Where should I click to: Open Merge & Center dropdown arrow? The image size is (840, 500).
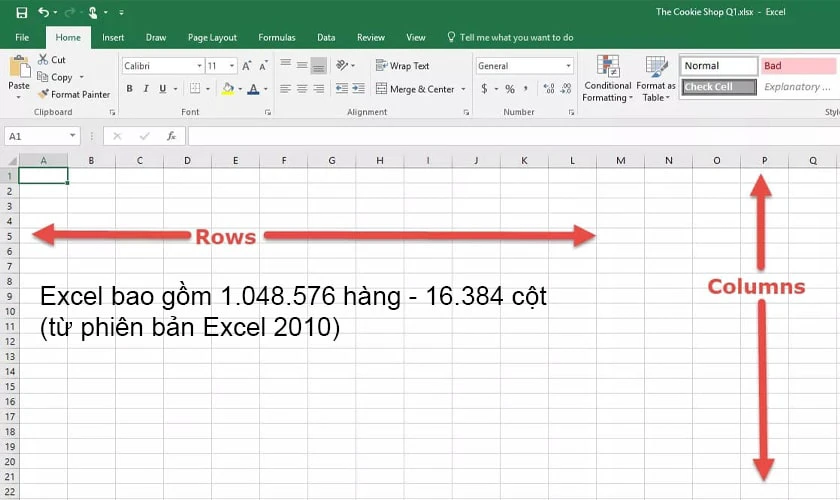click(463, 89)
